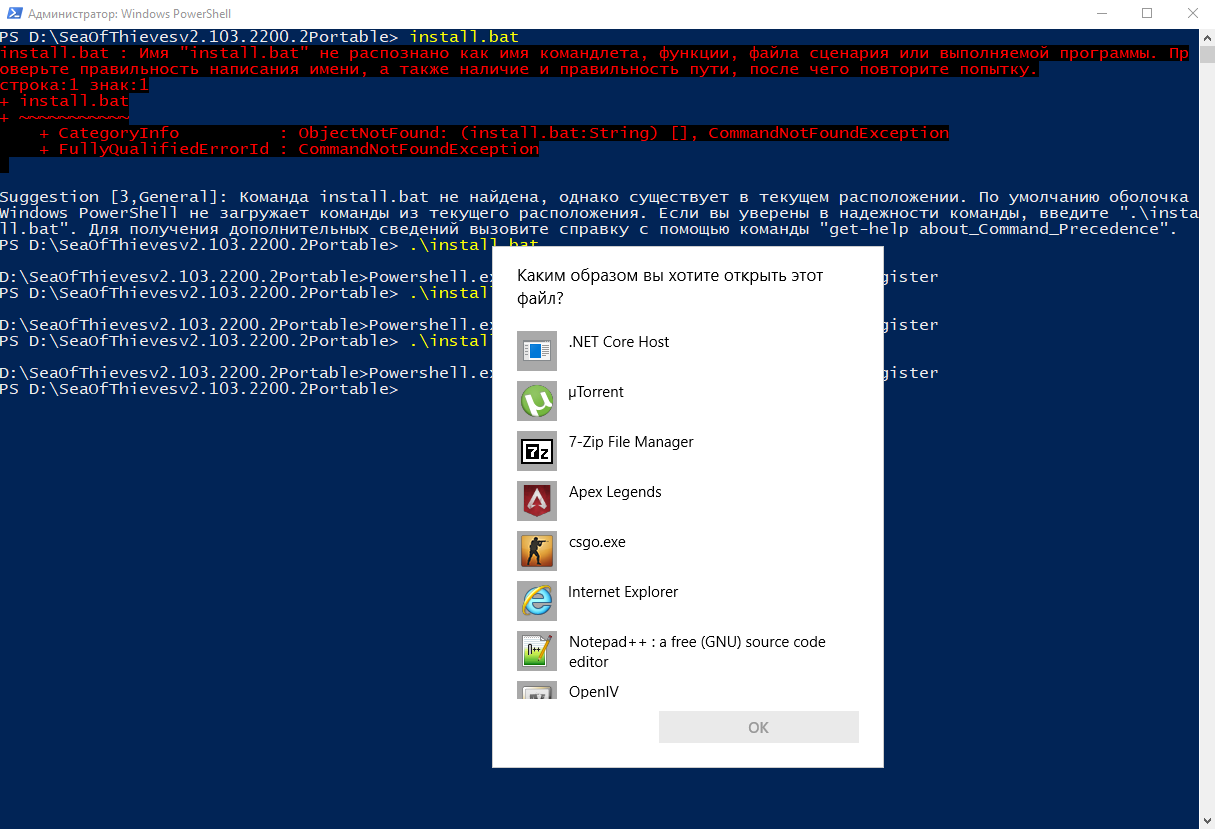Viewport: 1215px width, 829px height.
Task: Click the "µTorrent" app name
Action: 596,392
